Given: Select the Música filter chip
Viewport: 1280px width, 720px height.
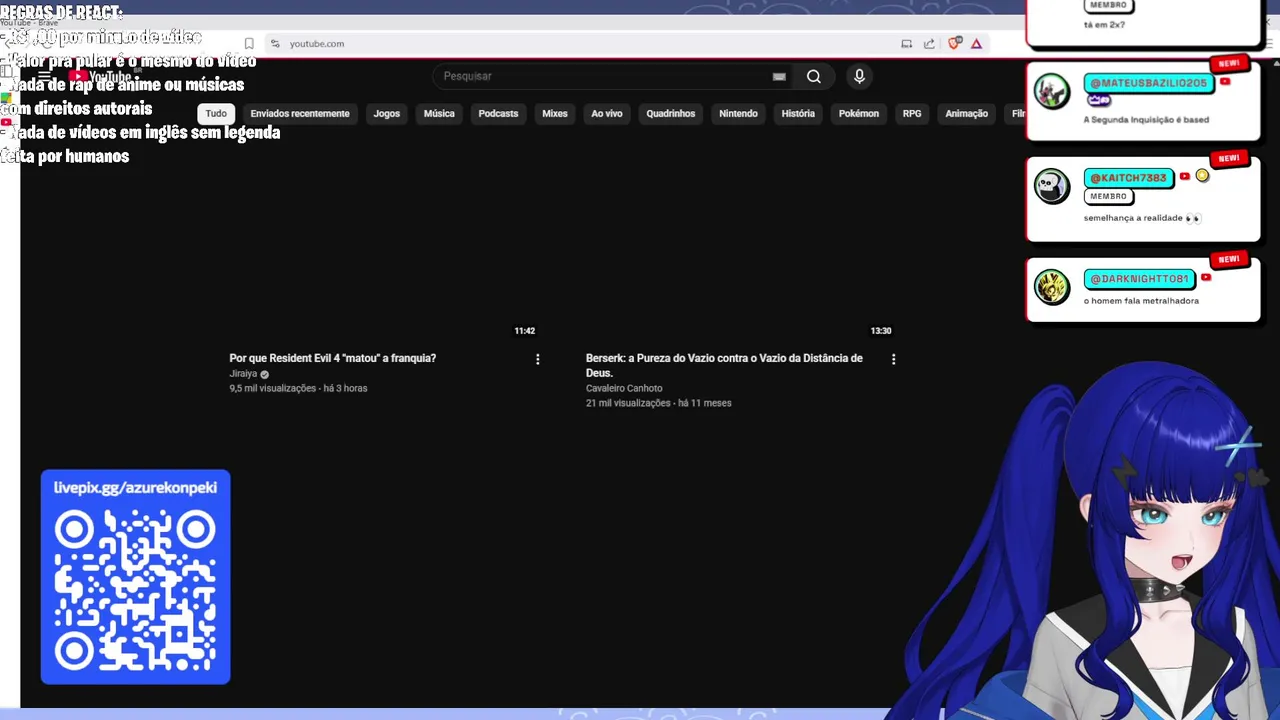Looking at the screenshot, I should click(x=439, y=114).
